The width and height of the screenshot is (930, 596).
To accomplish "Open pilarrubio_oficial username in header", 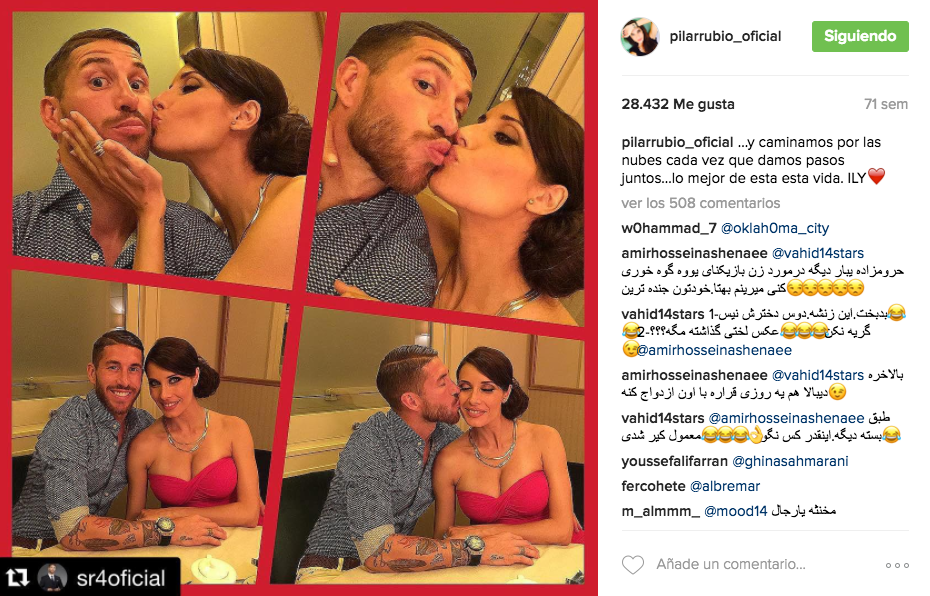I will point(725,36).
